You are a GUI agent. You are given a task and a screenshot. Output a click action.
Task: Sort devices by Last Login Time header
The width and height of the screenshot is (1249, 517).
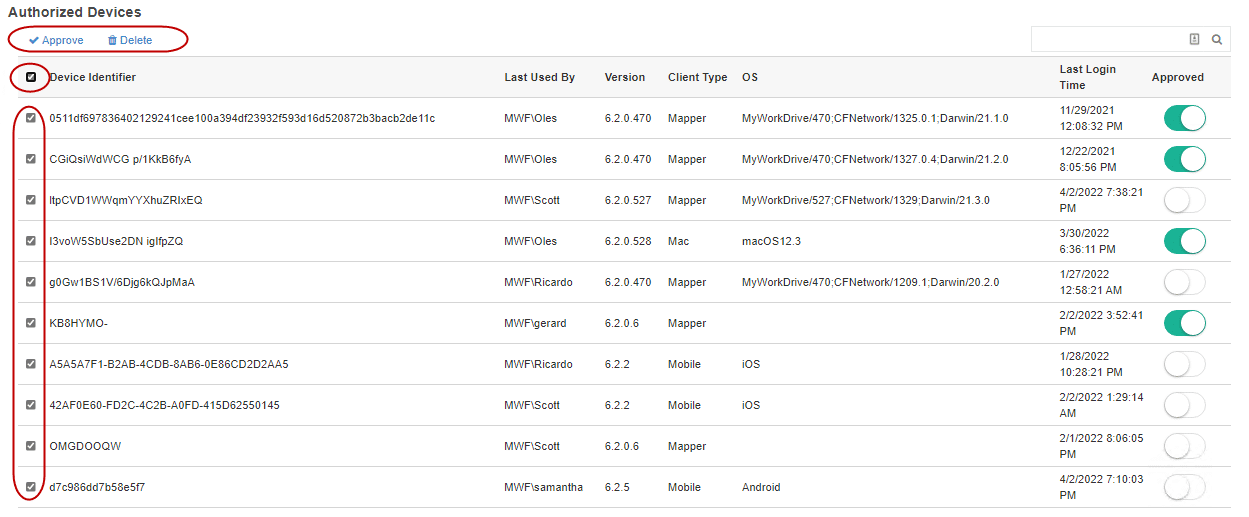1087,77
